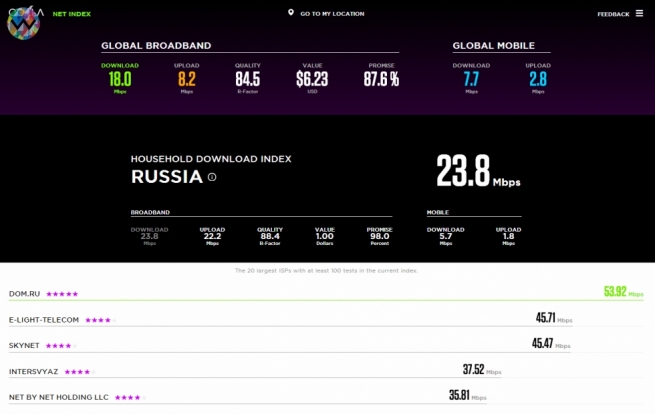This screenshot has width=655, height=414.
Task: Select global broadband Download 18.0 Mbps
Action: pyautogui.click(x=120, y=78)
